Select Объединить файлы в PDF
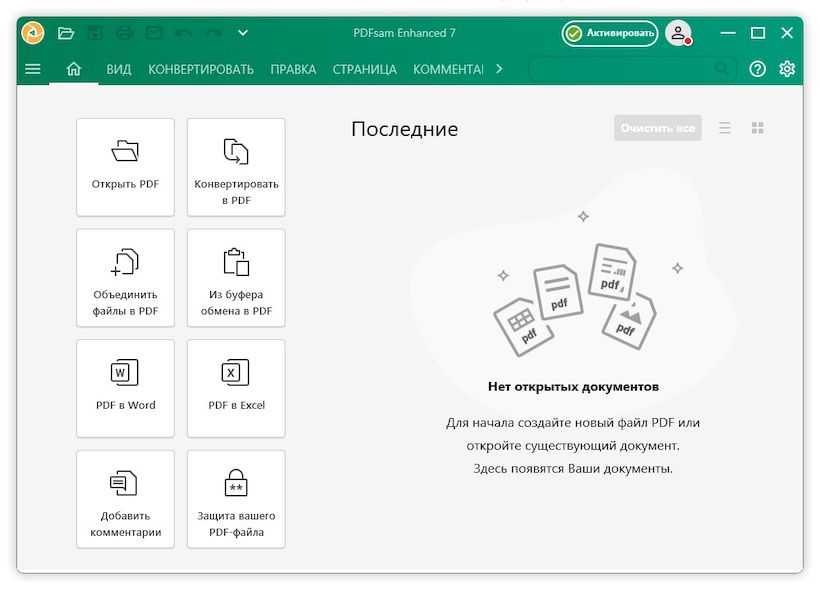Screen dimensions: 820x590 tap(125, 278)
